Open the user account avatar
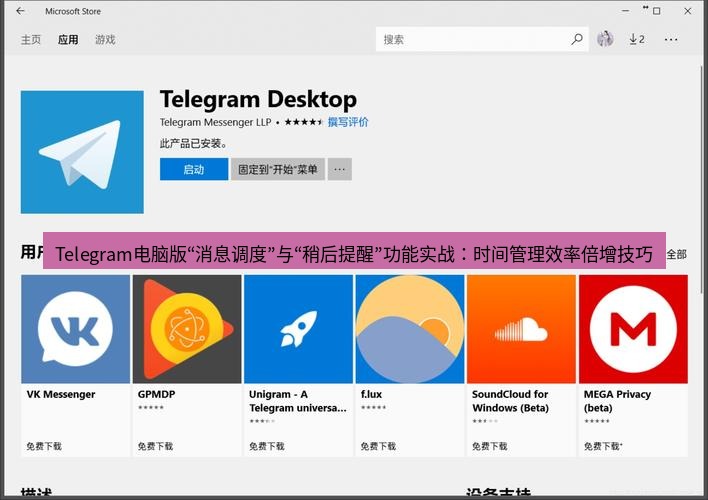Screen dimensions: 708x500 pyautogui.click(x=605, y=39)
